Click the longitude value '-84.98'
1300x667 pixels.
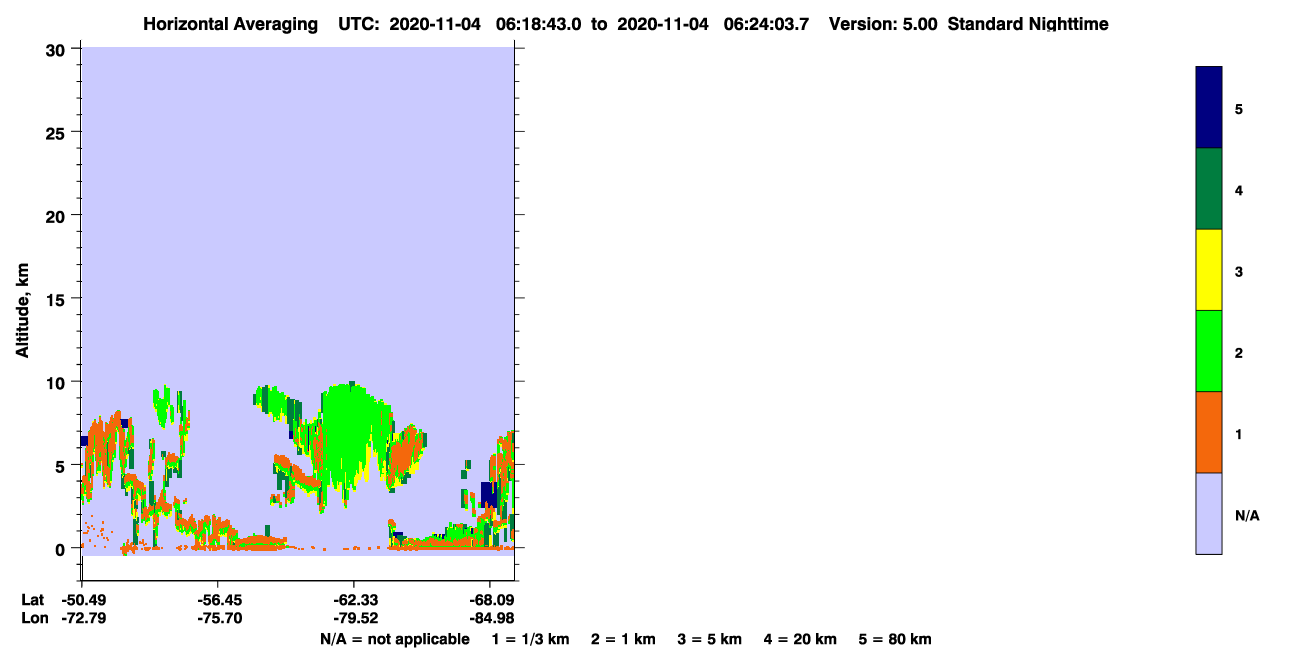491,618
